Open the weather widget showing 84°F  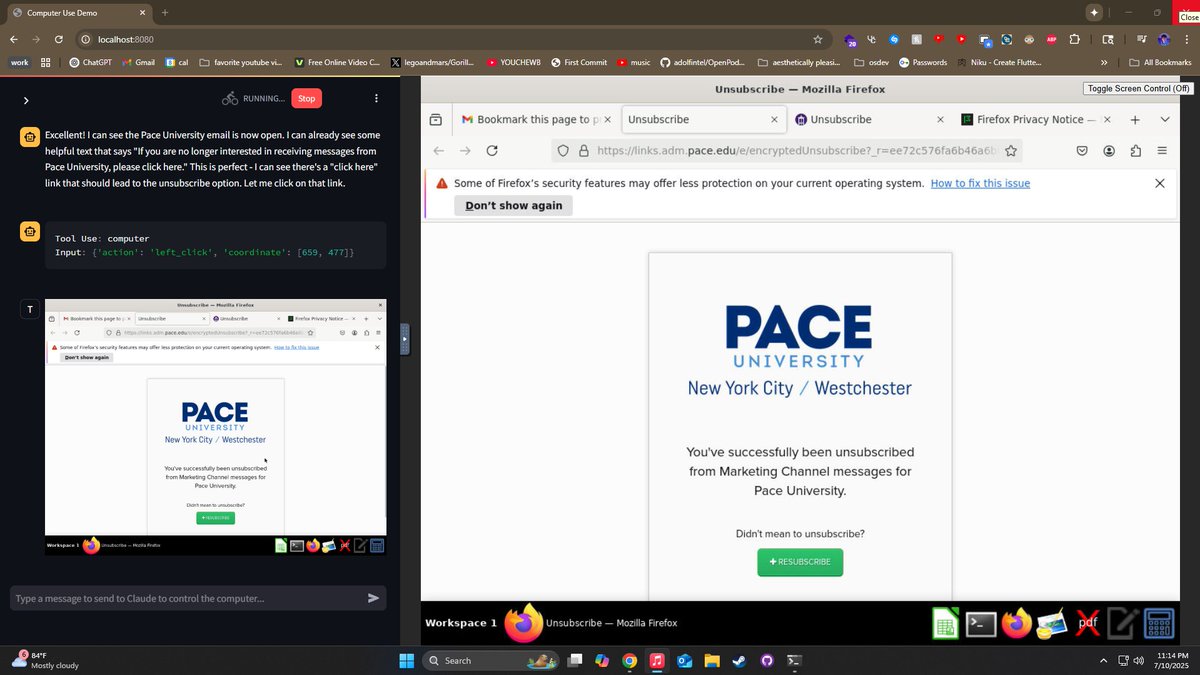pyautogui.click(x=45, y=660)
